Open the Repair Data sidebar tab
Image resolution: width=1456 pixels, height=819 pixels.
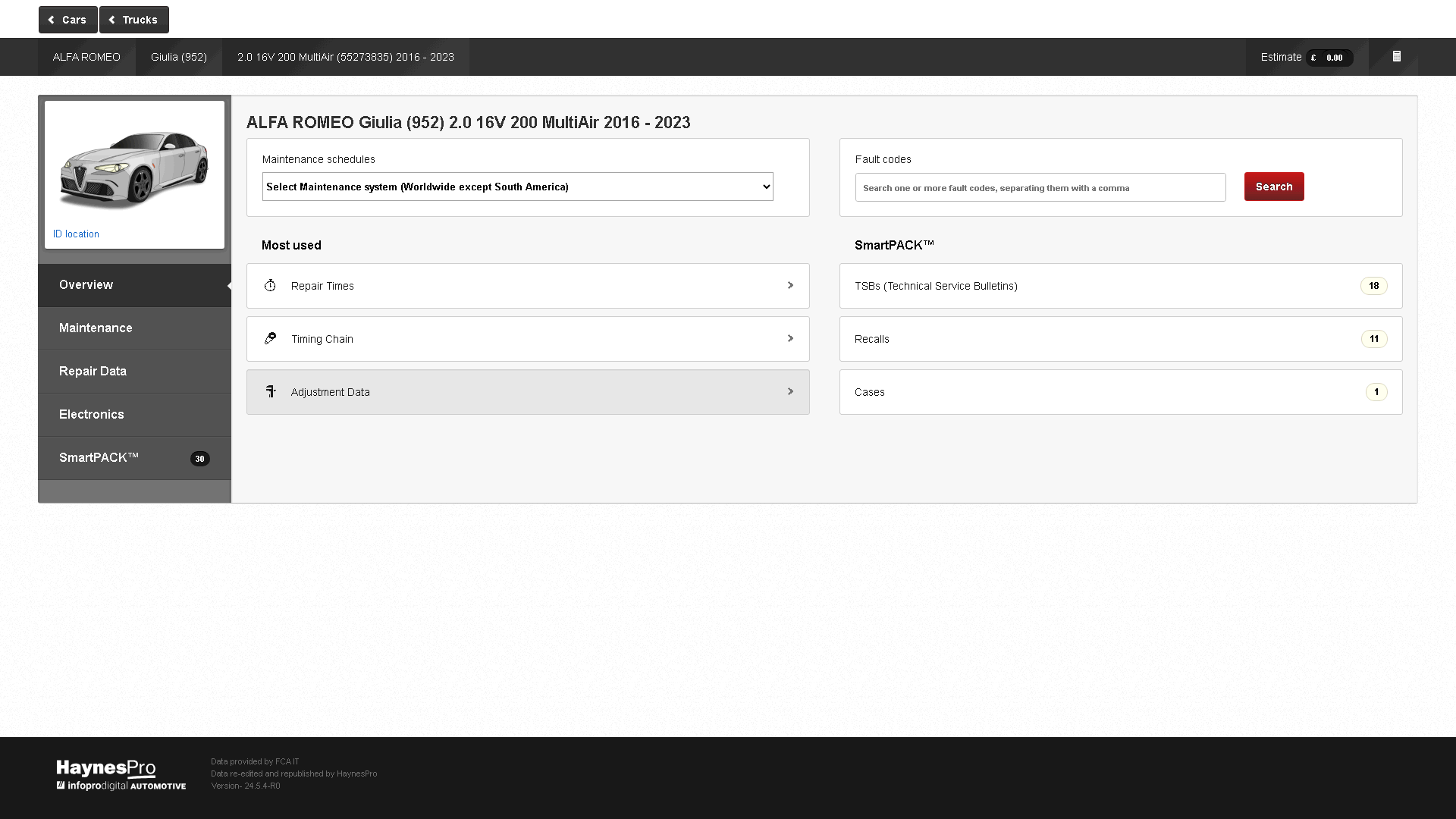click(93, 371)
